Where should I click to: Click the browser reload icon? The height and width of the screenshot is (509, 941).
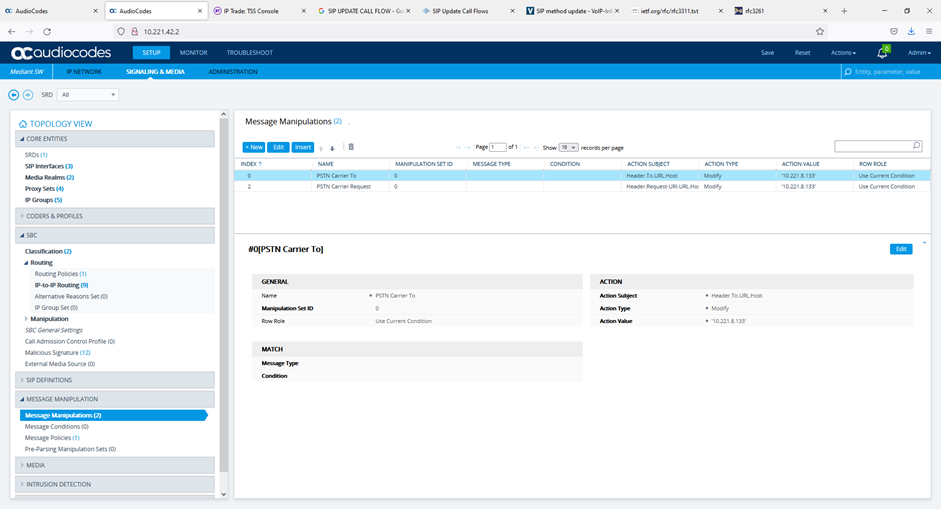click(x=47, y=31)
